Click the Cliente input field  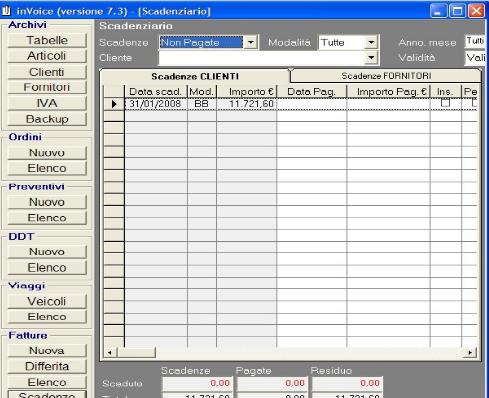coord(262,58)
